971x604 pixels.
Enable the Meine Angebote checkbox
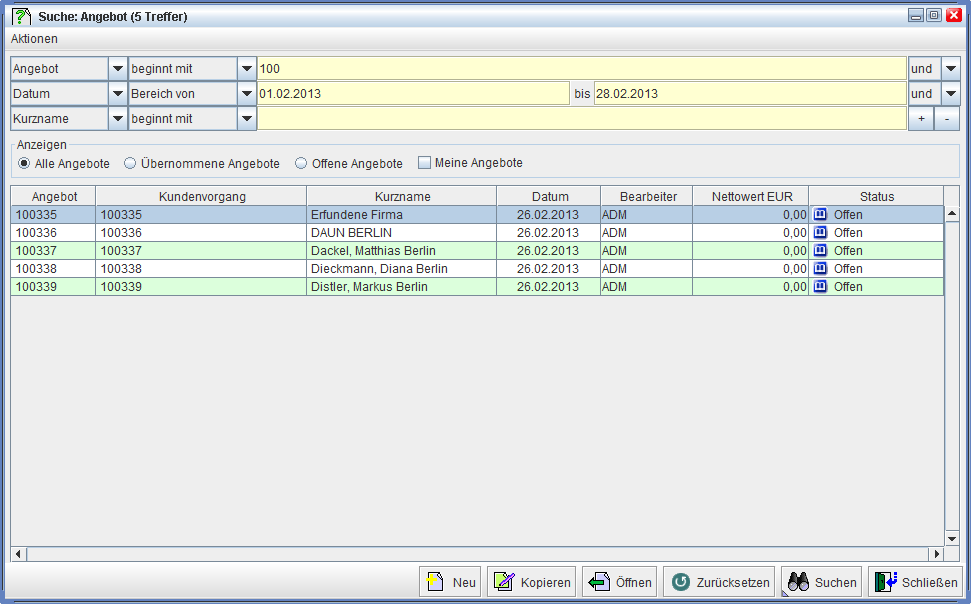pos(424,163)
